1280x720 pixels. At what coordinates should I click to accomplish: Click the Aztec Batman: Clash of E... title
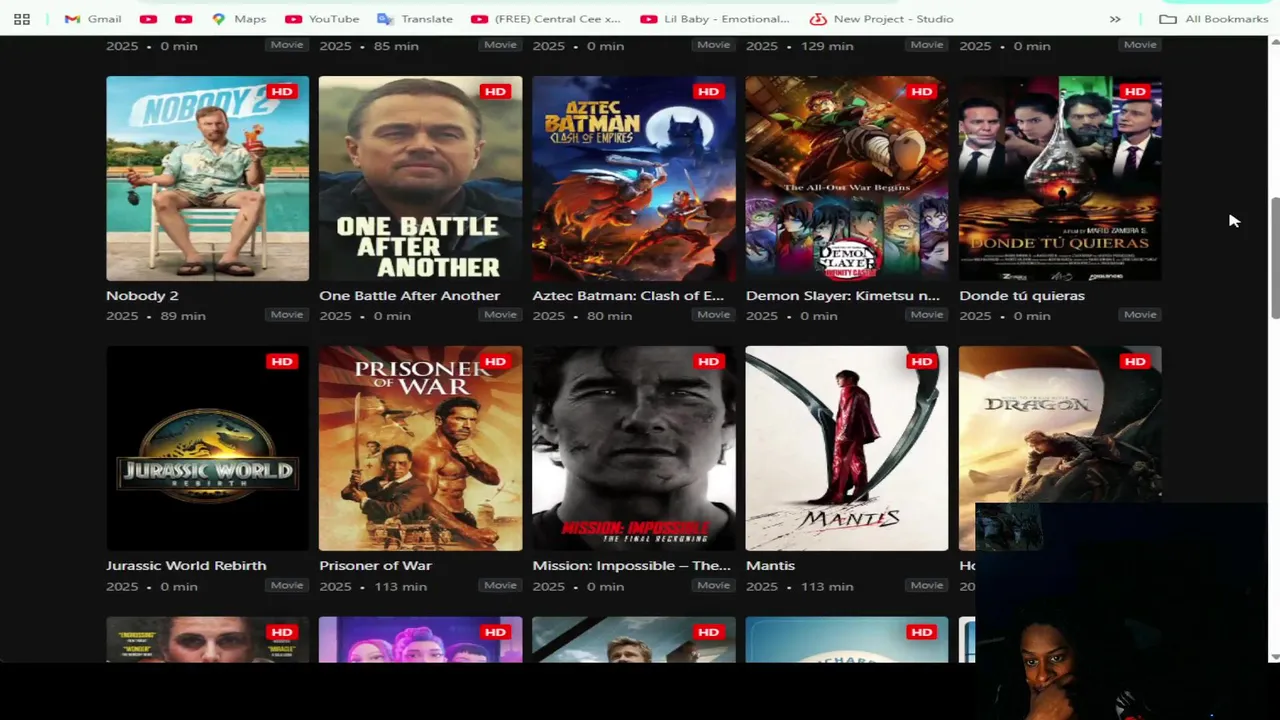pyautogui.click(x=628, y=296)
